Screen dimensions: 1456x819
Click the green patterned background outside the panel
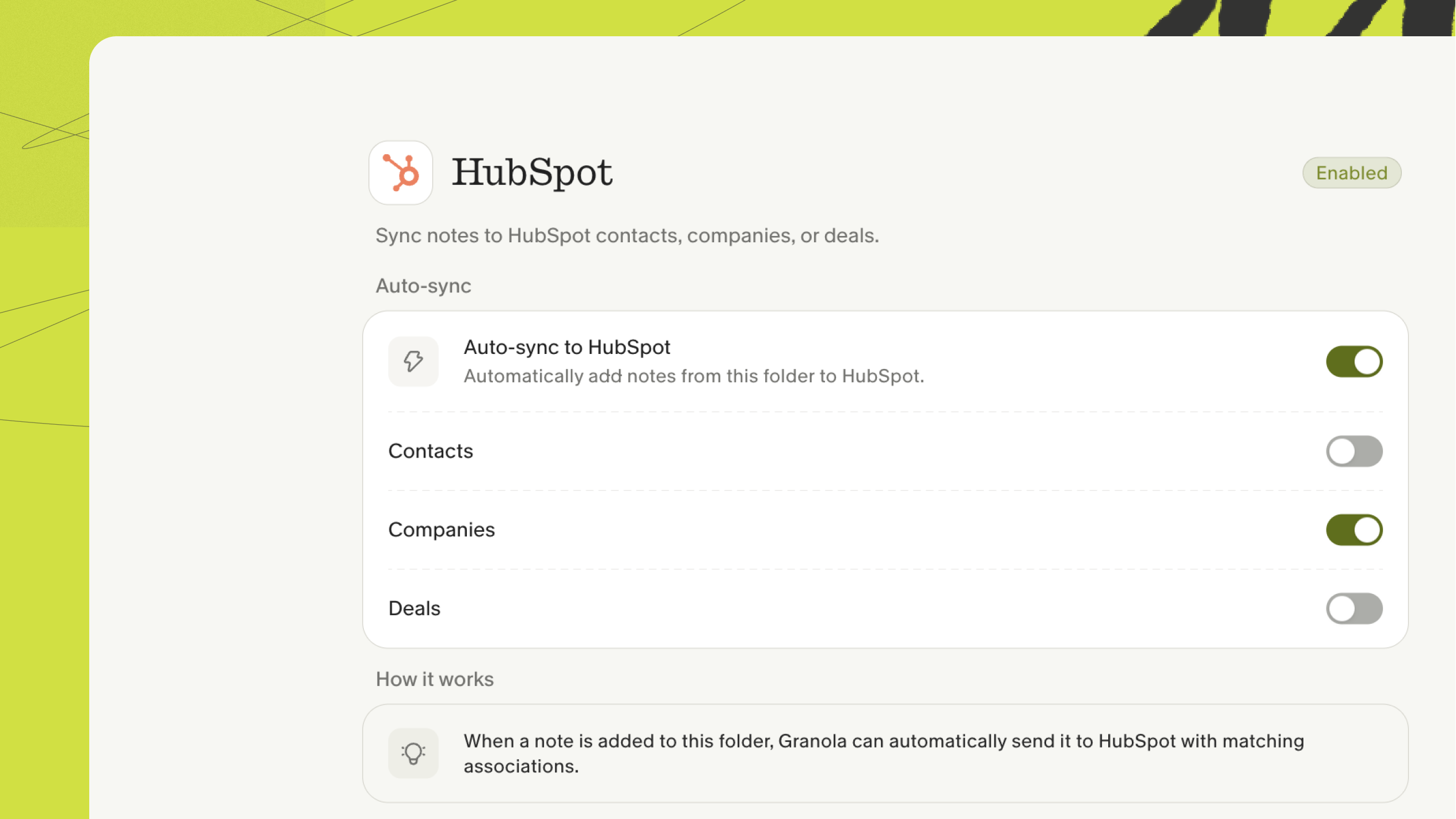tap(43, 518)
